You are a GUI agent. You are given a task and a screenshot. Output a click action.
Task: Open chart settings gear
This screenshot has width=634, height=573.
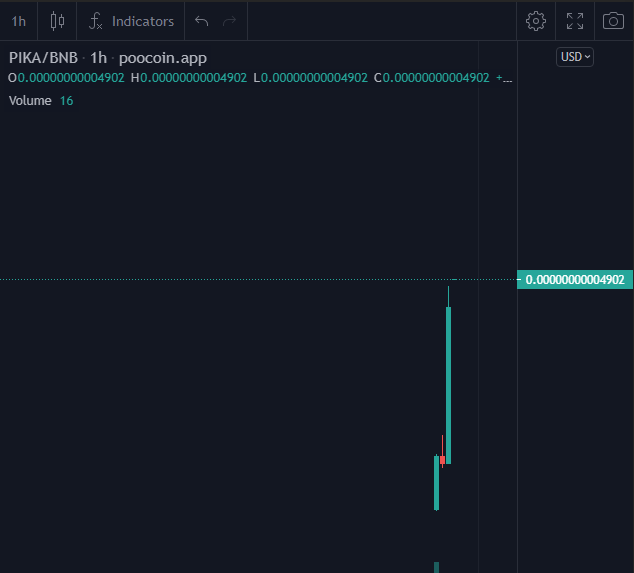(x=536, y=21)
